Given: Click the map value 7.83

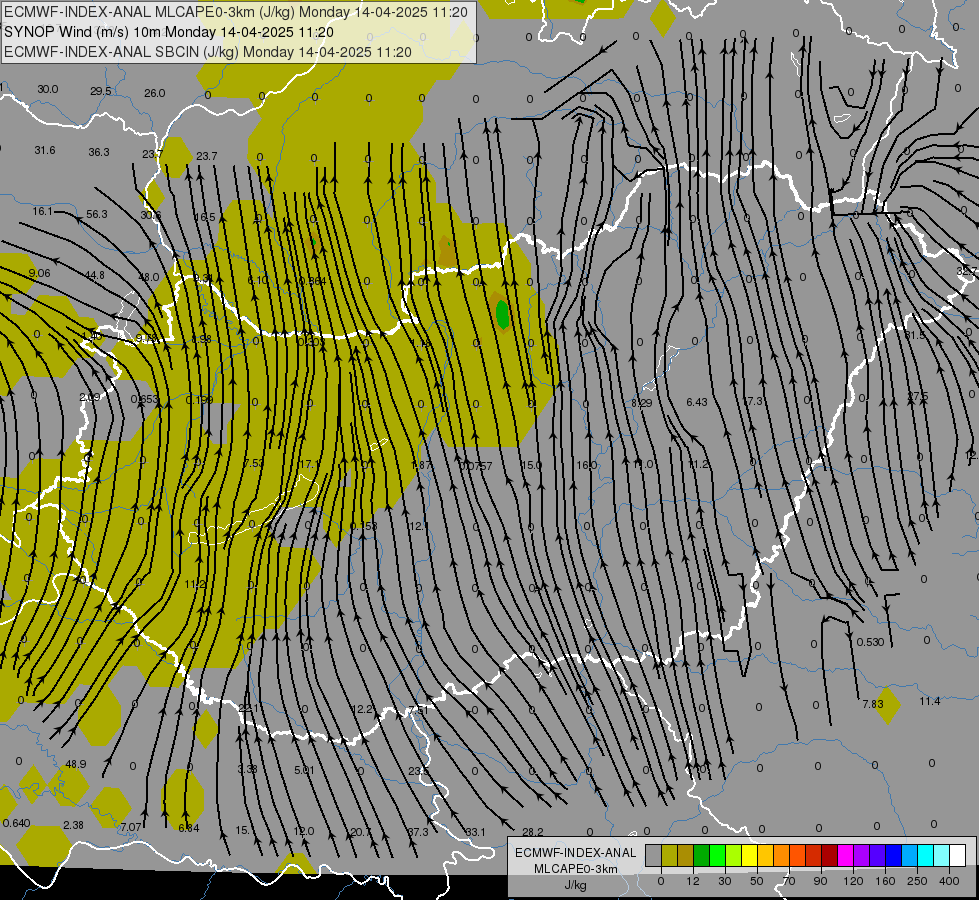Looking at the screenshot, I should 873,704.
